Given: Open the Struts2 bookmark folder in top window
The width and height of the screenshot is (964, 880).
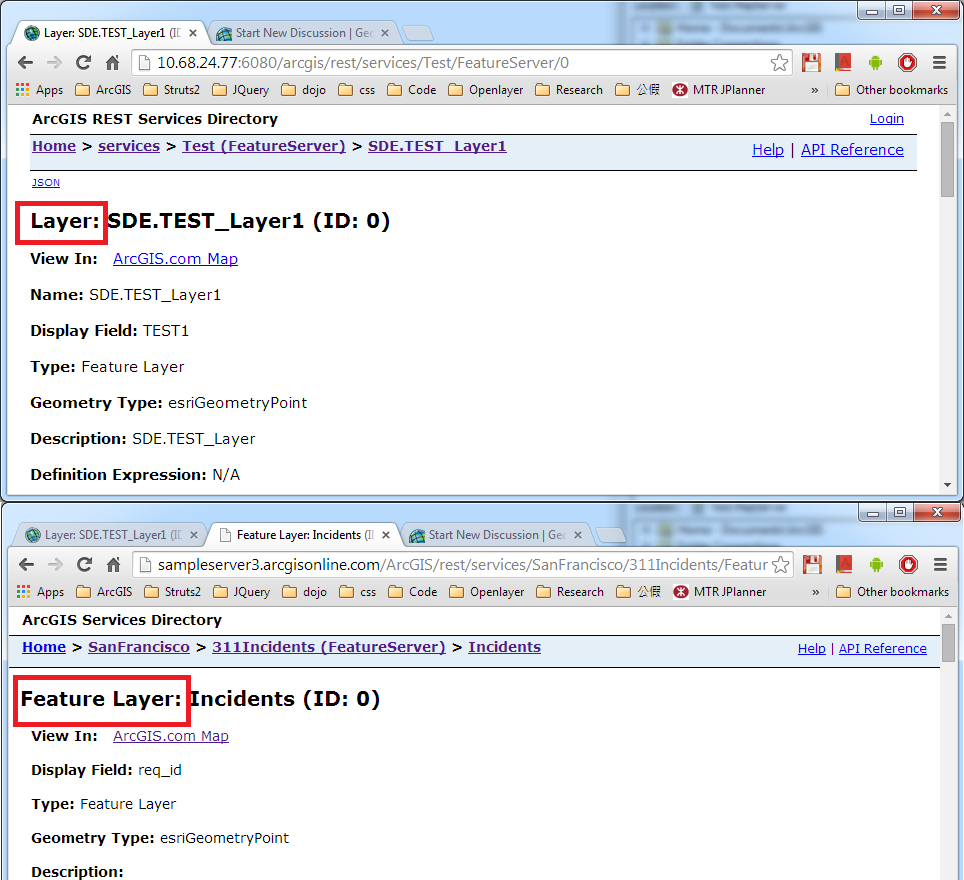Looking at the screenshot, I should pos(172,90).
